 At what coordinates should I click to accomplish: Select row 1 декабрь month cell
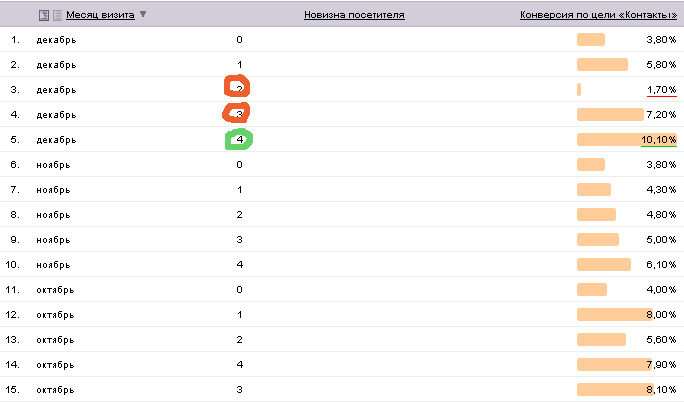point(55,40)
